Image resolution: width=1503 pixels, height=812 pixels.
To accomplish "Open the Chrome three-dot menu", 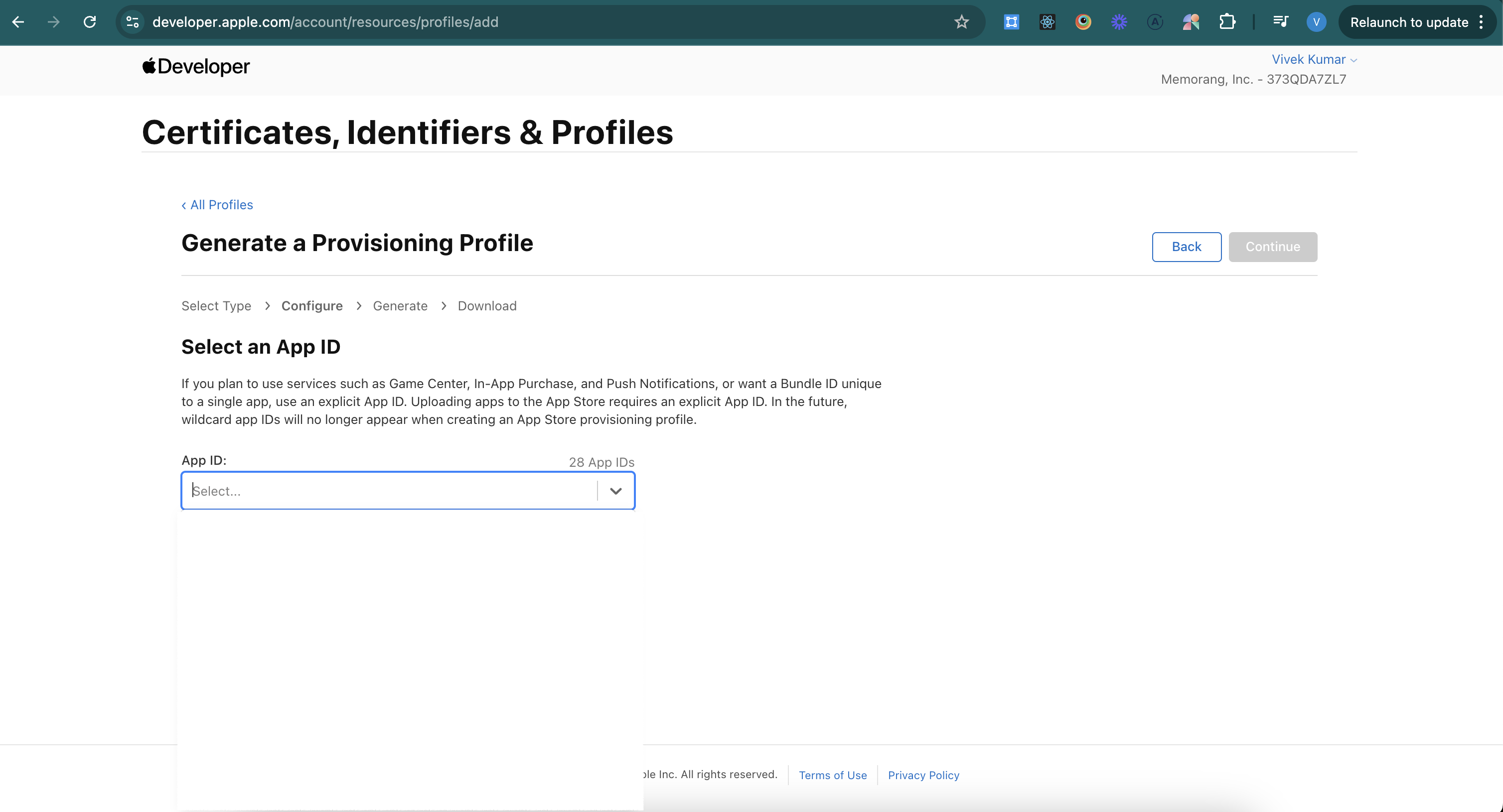I will 1481,22.
